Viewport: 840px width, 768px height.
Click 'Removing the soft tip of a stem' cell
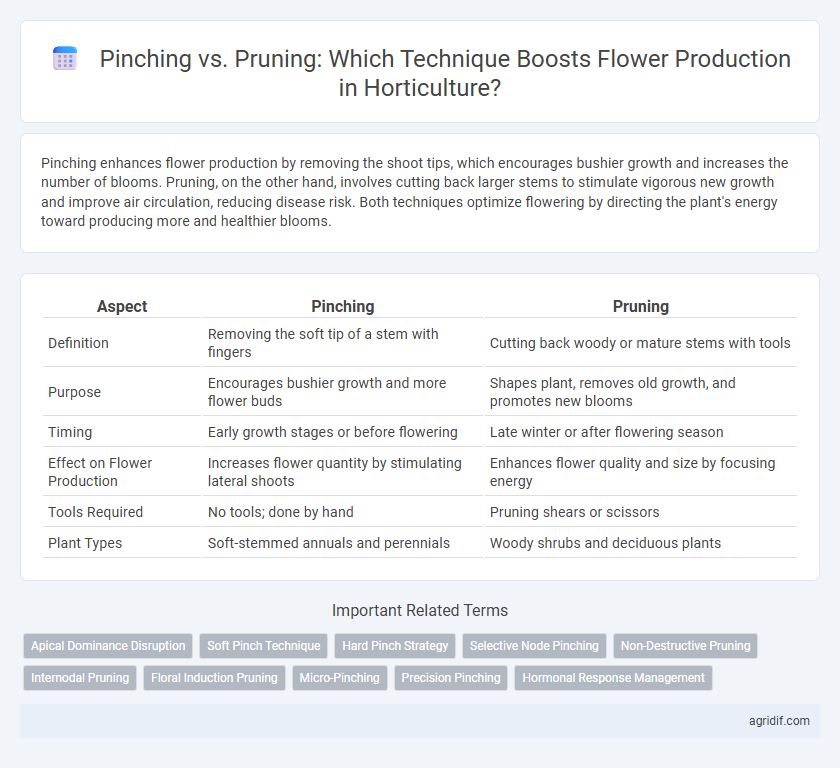[343, 343]
